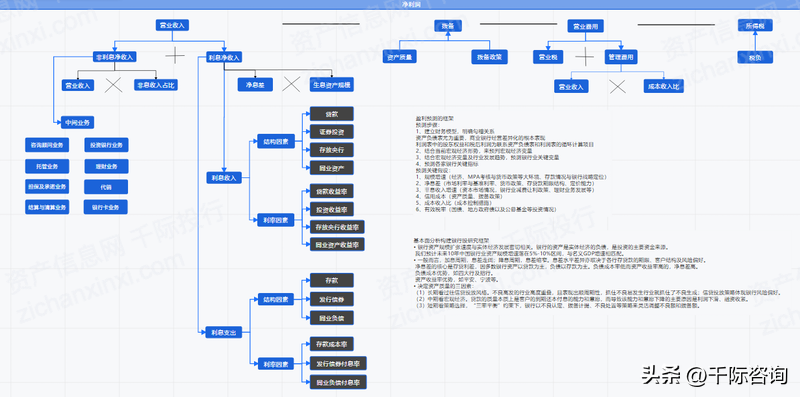
Task: Select the 同业资产收益率 node
Action: point(337,244)
